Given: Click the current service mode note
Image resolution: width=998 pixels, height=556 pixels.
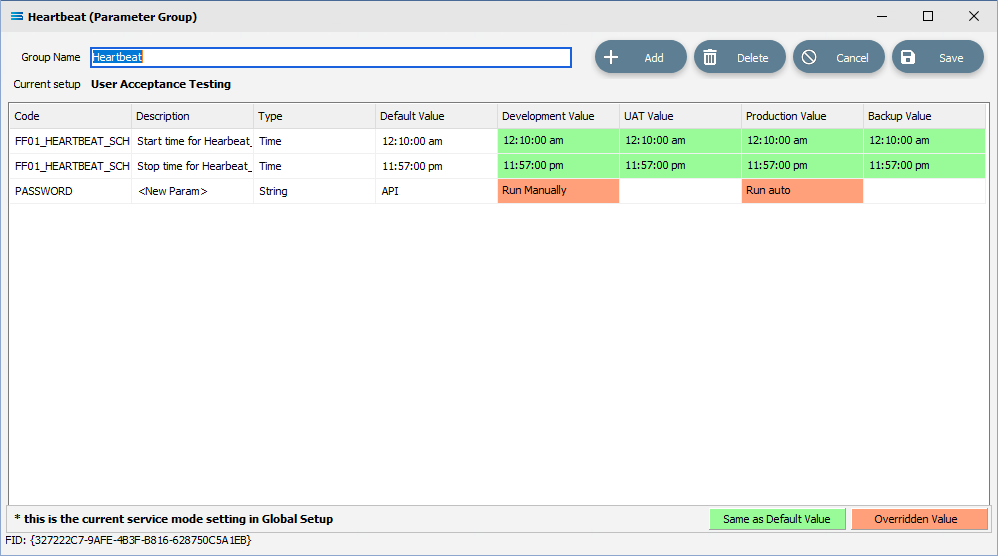Looking at the screenshot, I should (174, 519).
